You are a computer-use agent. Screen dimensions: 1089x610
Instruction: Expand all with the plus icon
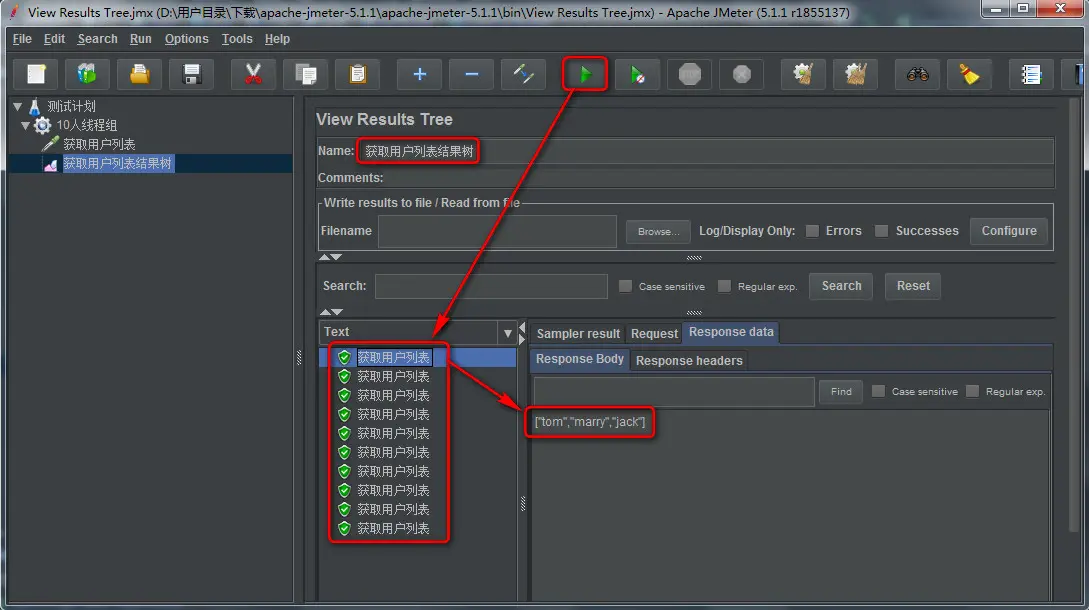419,74
